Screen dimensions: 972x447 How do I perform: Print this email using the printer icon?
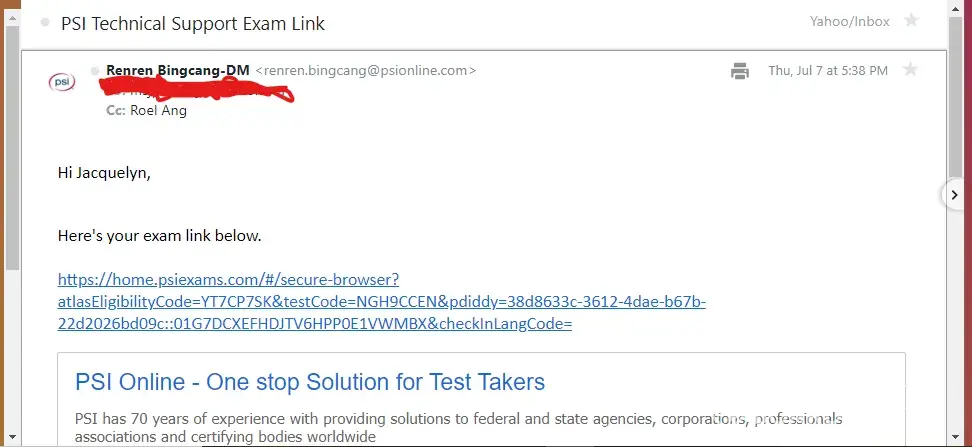(x=740, y=71)
